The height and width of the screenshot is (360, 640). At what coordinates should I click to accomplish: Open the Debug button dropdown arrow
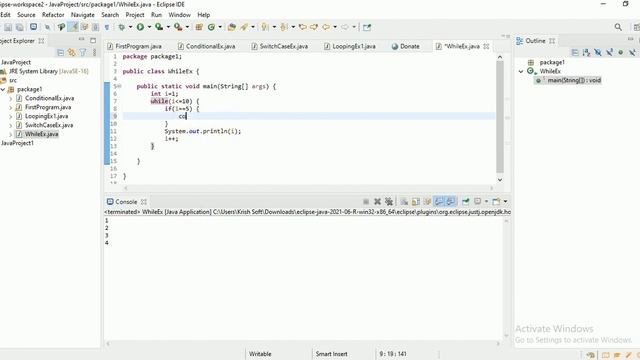coord(130,27)
